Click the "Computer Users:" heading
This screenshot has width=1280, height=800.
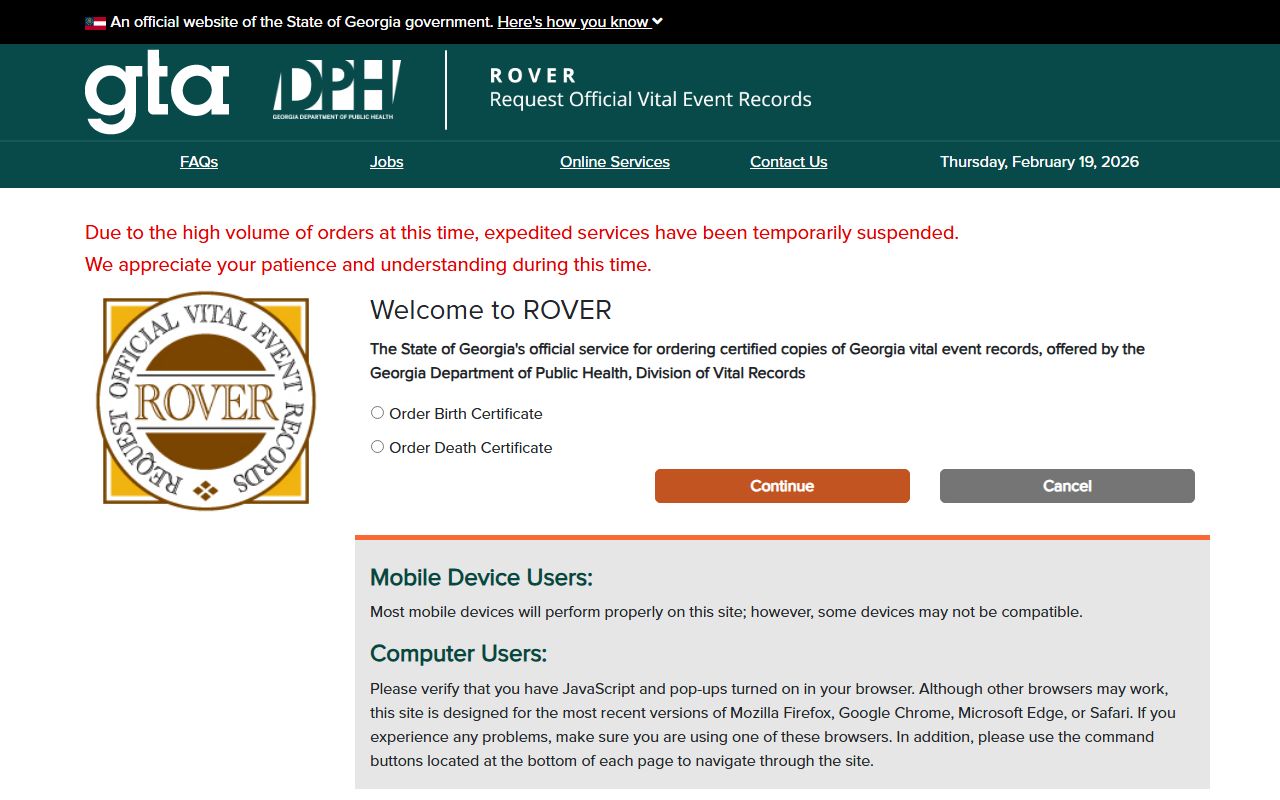tap(458, 654)
